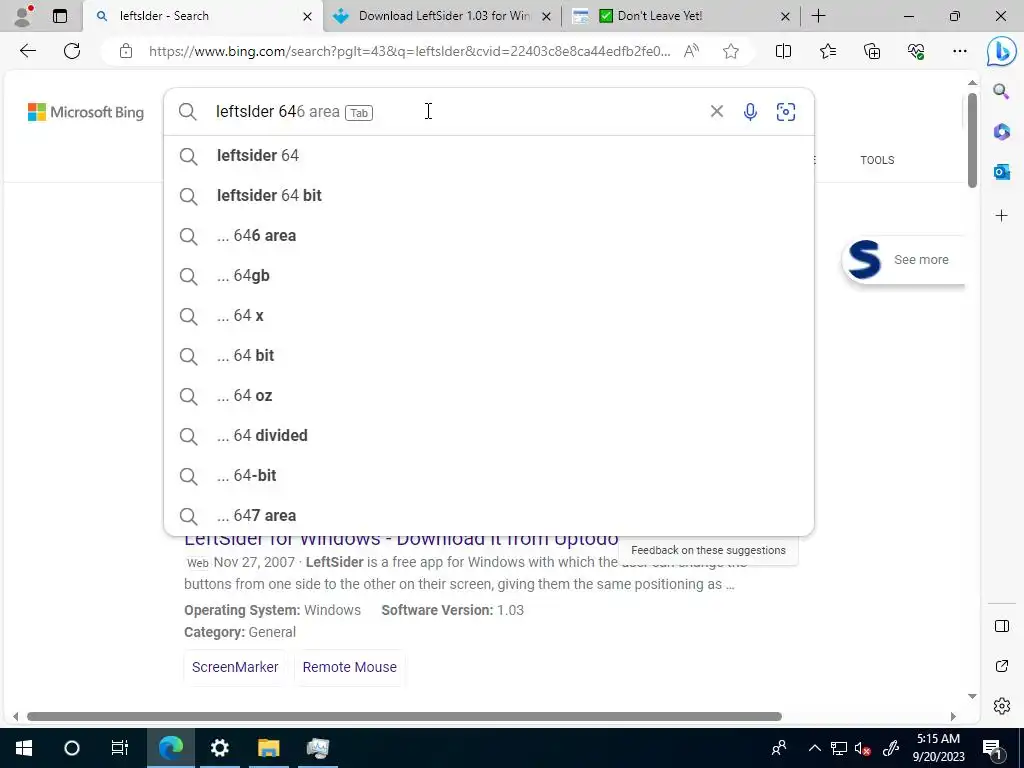Open Cortana search circle on taskbar
Viewport: 1024px width, 768px height.
(72, 748)
